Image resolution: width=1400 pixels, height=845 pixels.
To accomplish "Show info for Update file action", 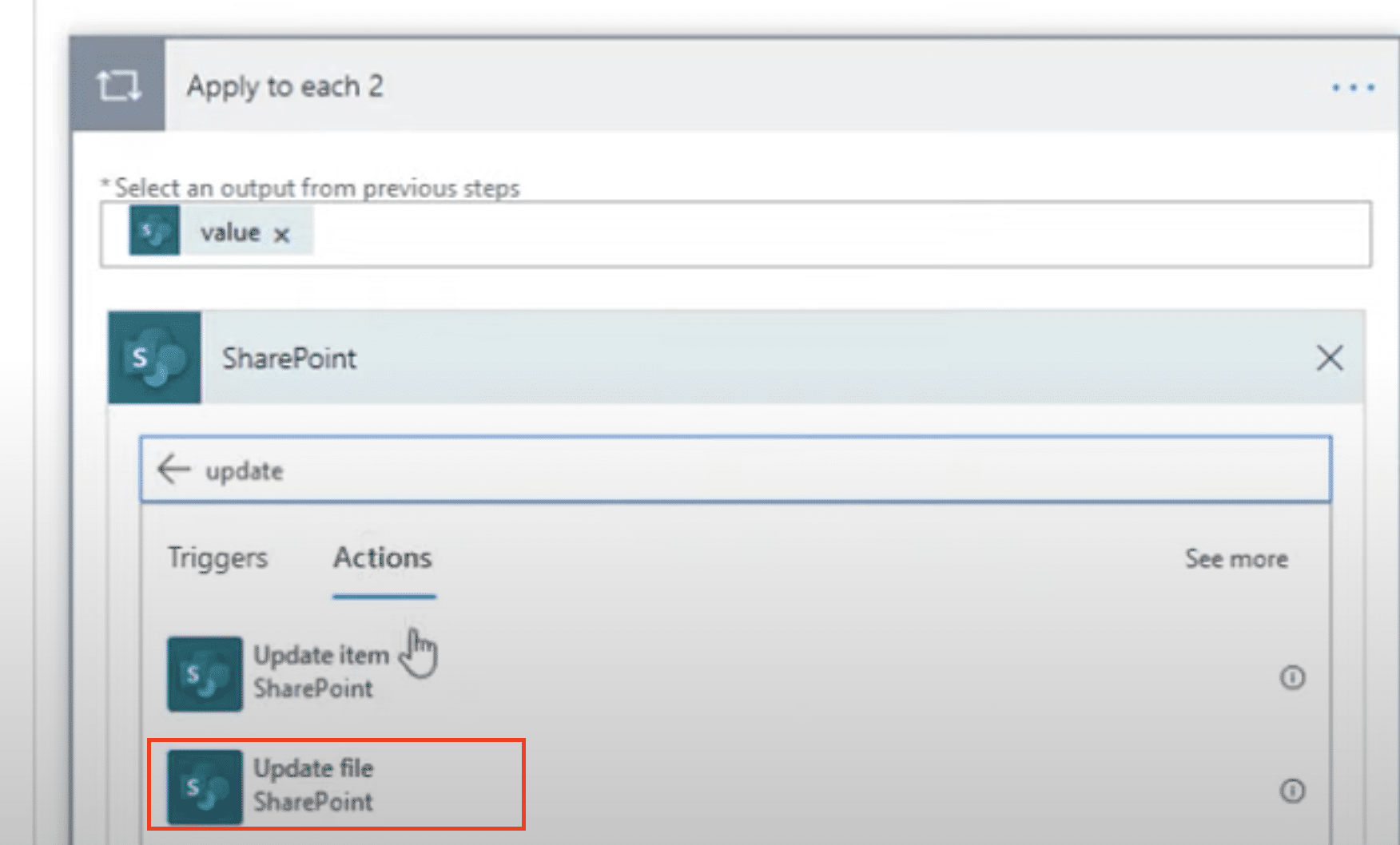I will (1292, 791).
